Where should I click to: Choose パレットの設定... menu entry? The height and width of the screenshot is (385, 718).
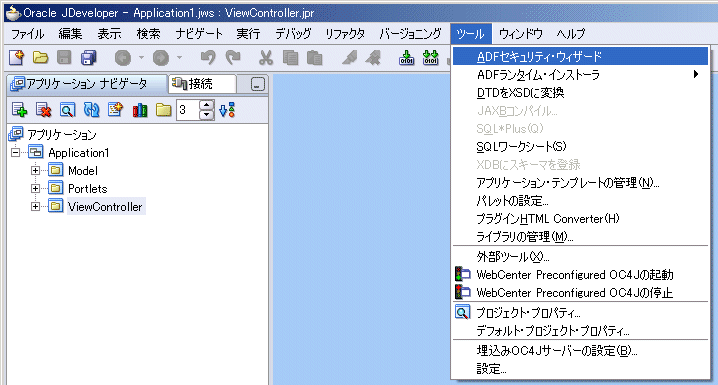580,201
